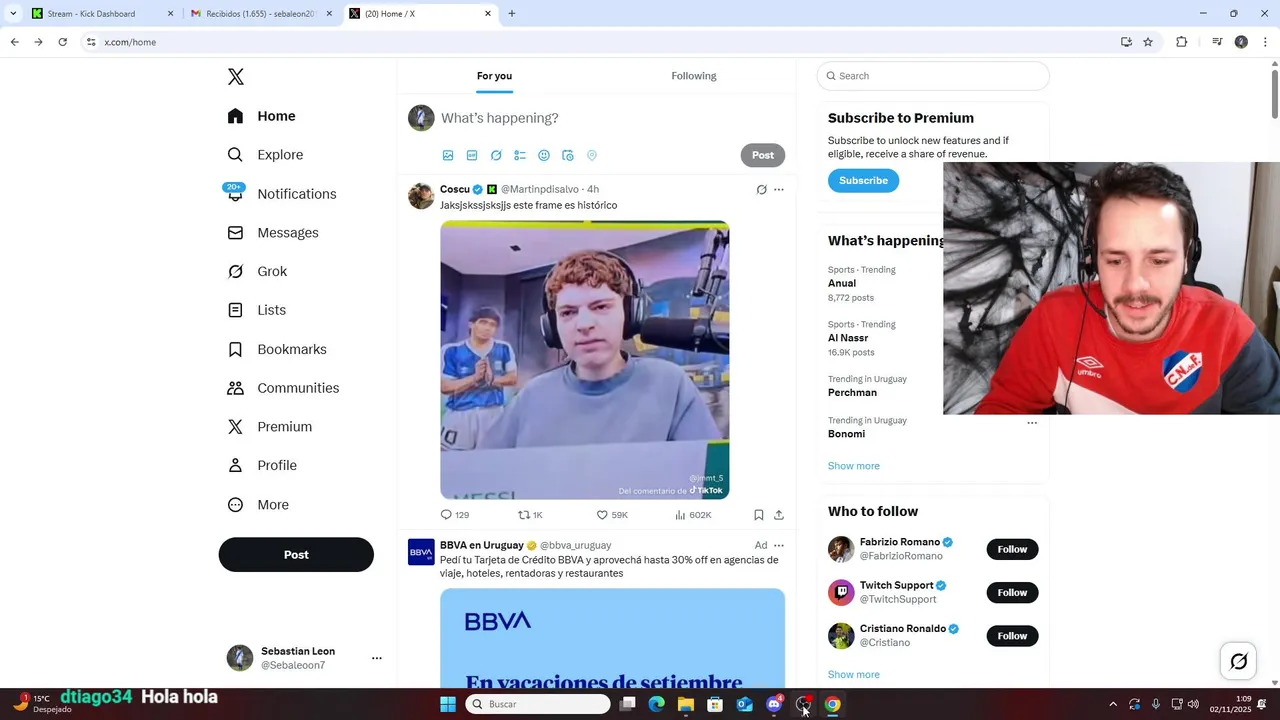Open new browser tab
The image size is (1280, 720).
click(512, 14)
